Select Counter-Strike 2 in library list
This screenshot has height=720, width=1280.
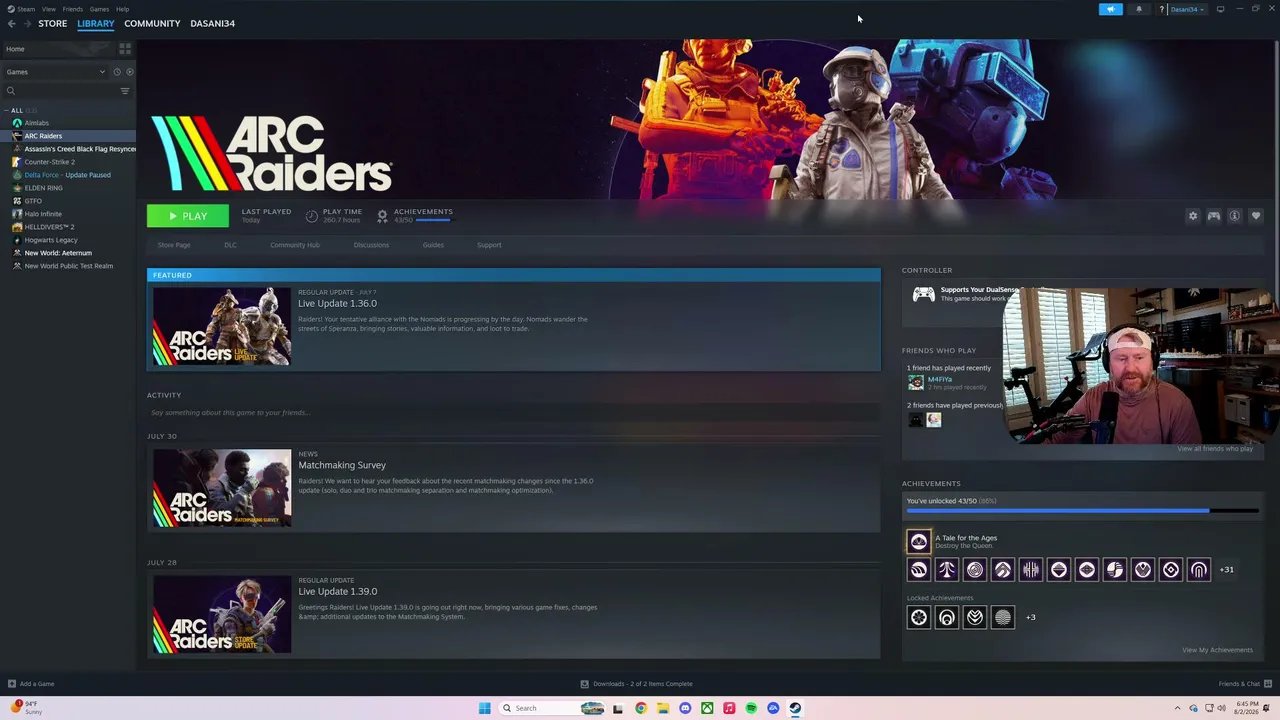pyautogui.click(x=49, y=162)
